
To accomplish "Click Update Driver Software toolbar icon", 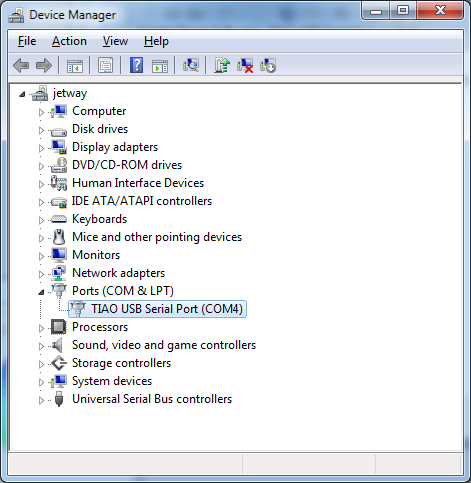I will (x=222, y=65).
